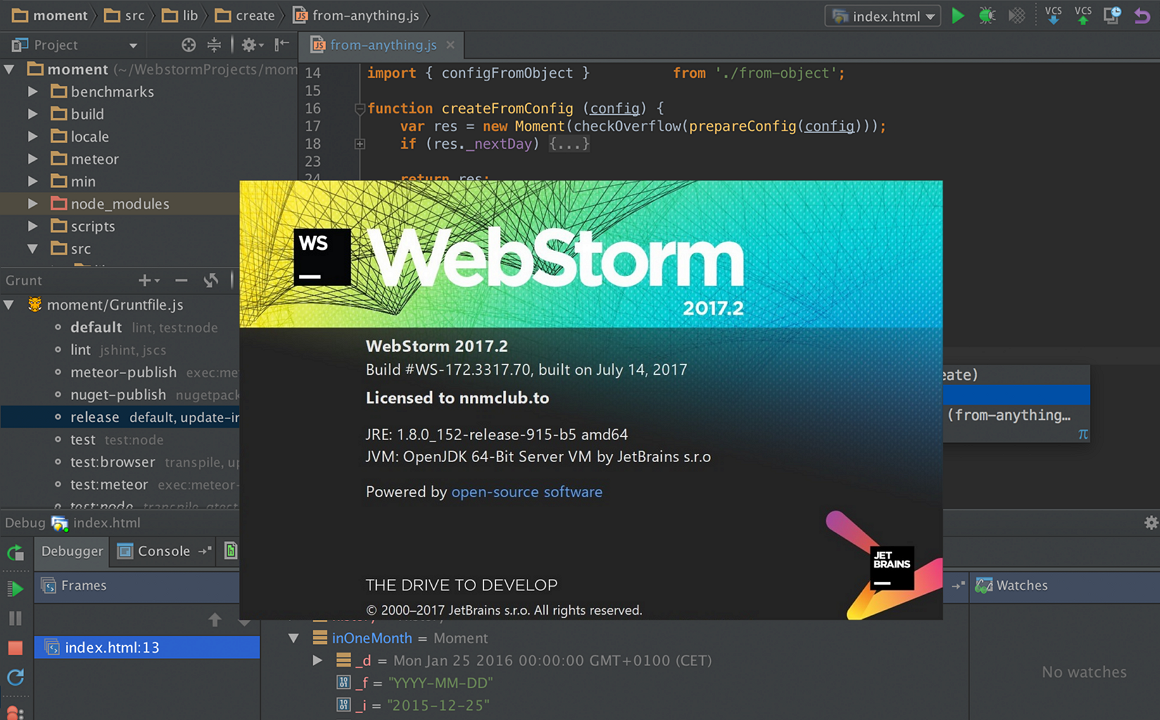Expand folded code block on line 18

[x=360, y=144]
